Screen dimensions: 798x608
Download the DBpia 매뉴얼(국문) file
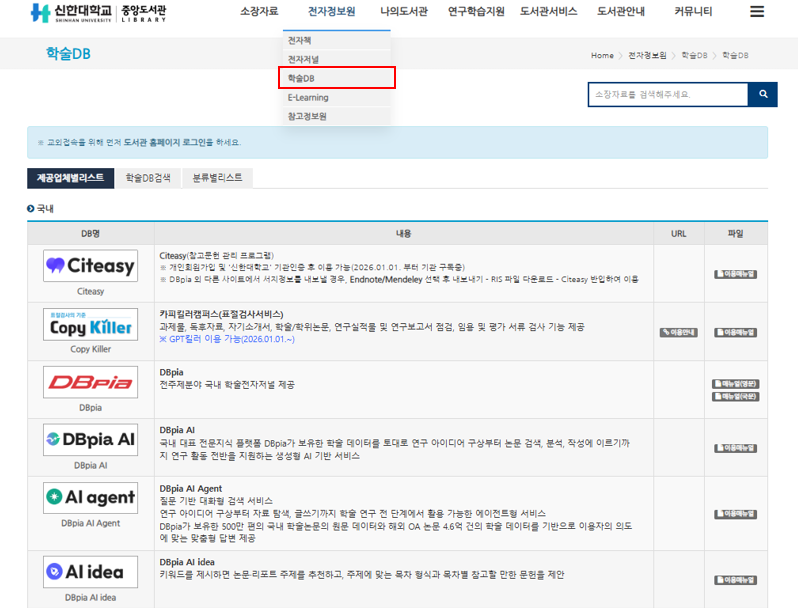(735, 396)
